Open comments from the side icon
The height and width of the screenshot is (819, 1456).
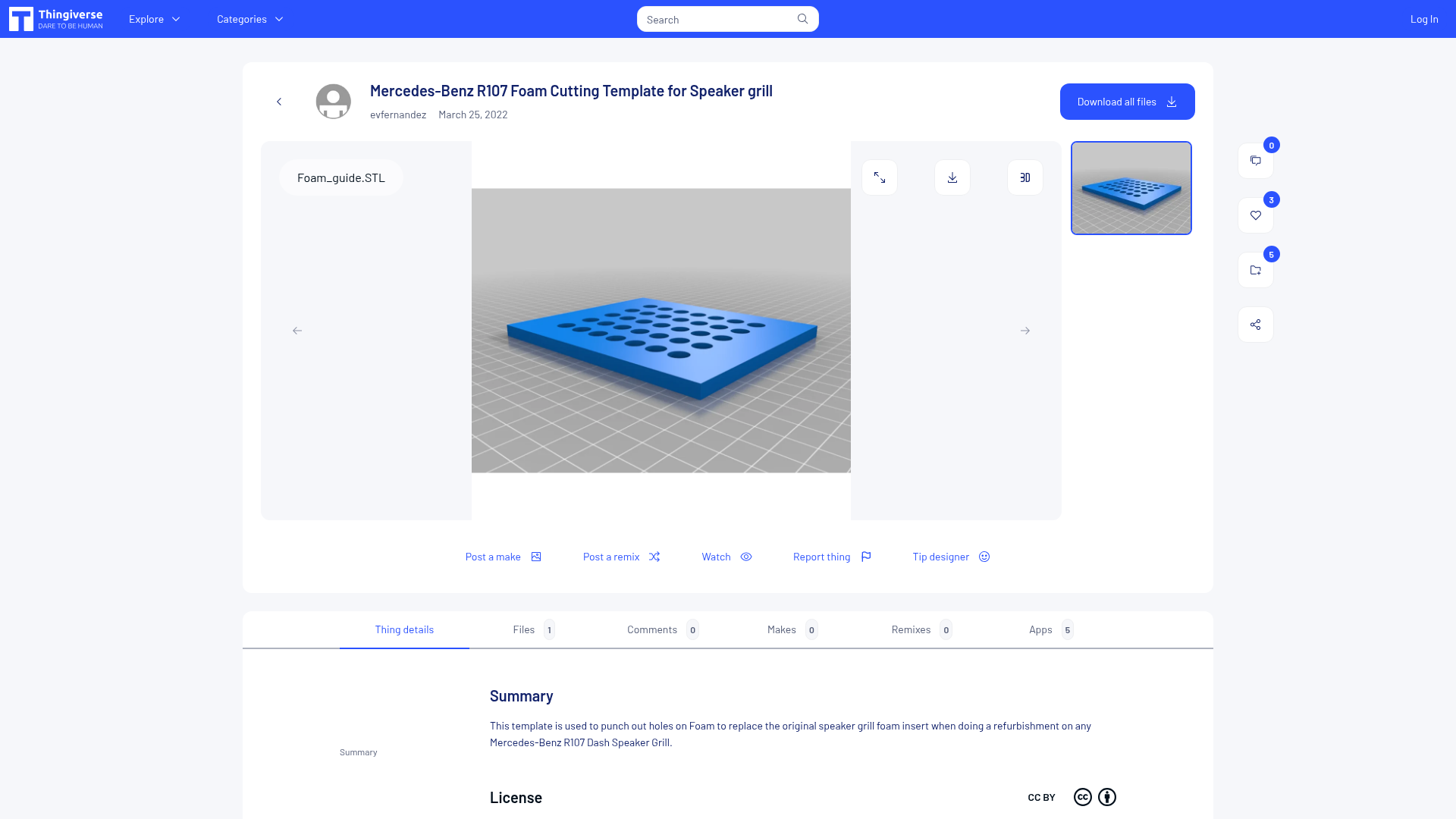pos(1256,161)
